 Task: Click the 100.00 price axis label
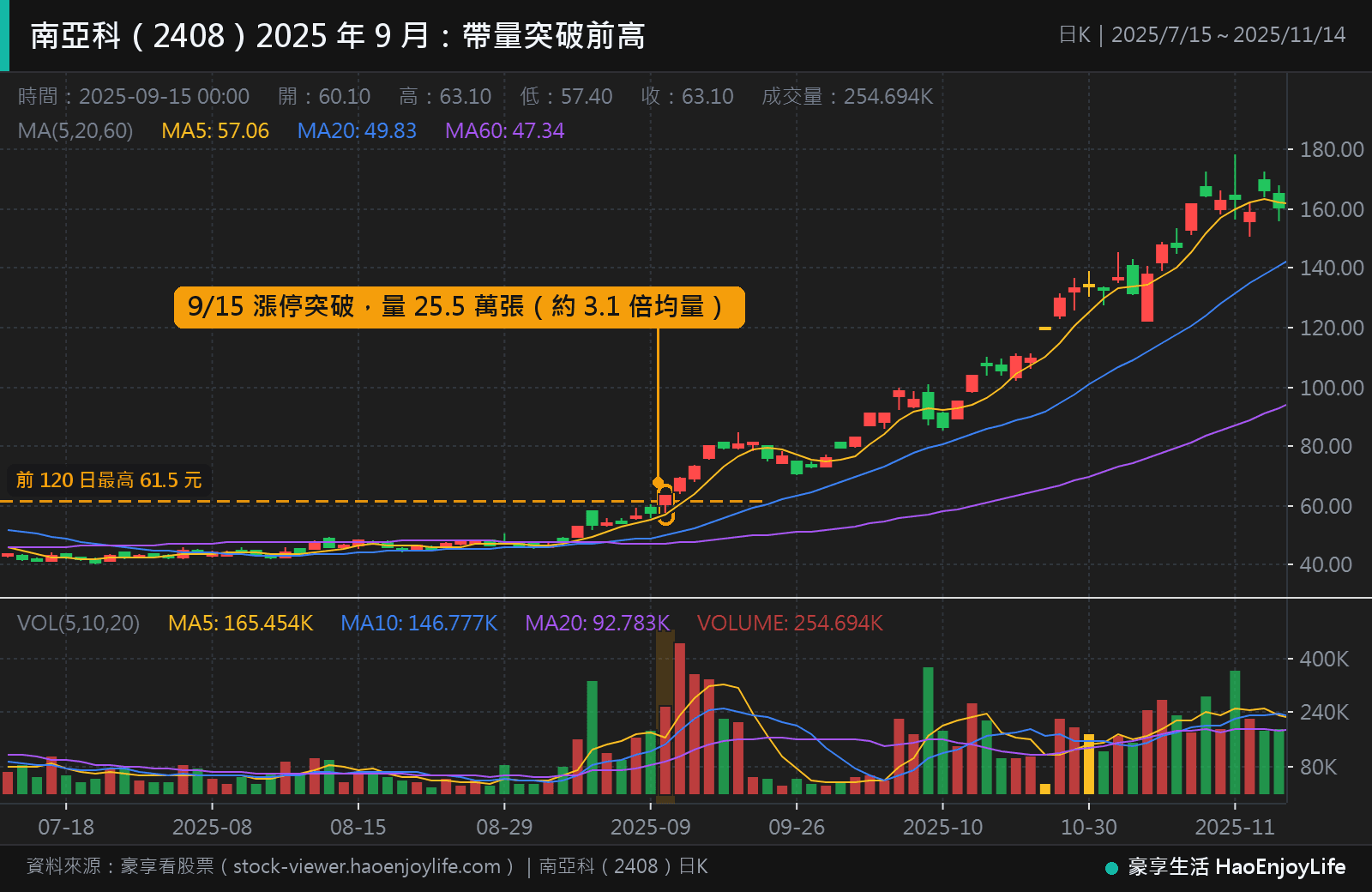pos(1332,388)
